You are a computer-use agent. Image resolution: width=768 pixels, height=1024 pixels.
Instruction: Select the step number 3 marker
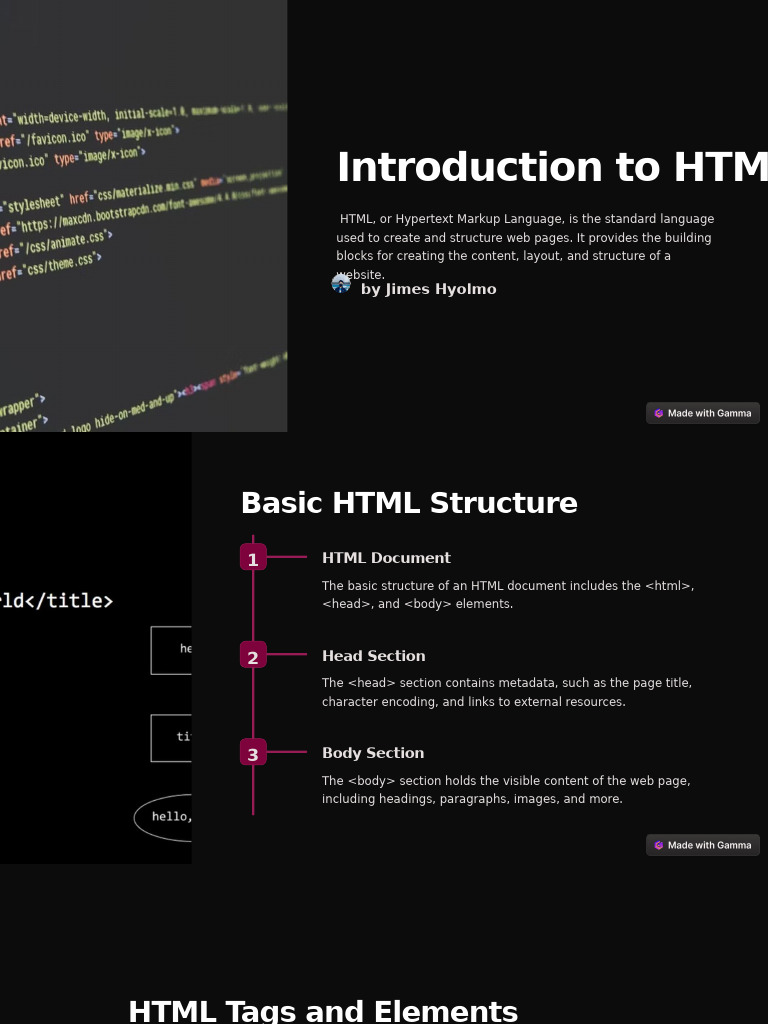(x=253, y=752)
